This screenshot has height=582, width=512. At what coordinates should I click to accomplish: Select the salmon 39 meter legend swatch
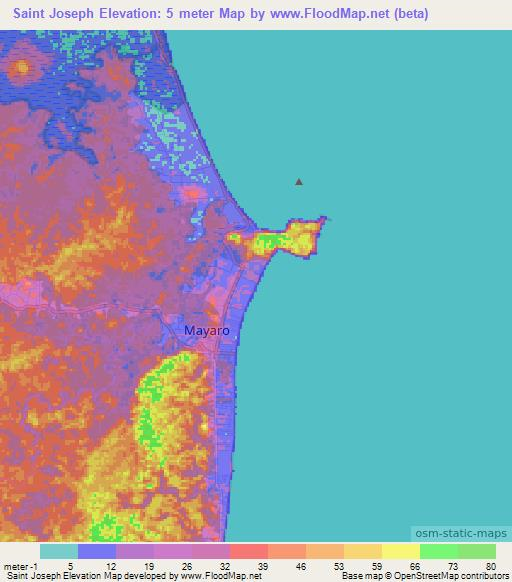click(287, 551)
